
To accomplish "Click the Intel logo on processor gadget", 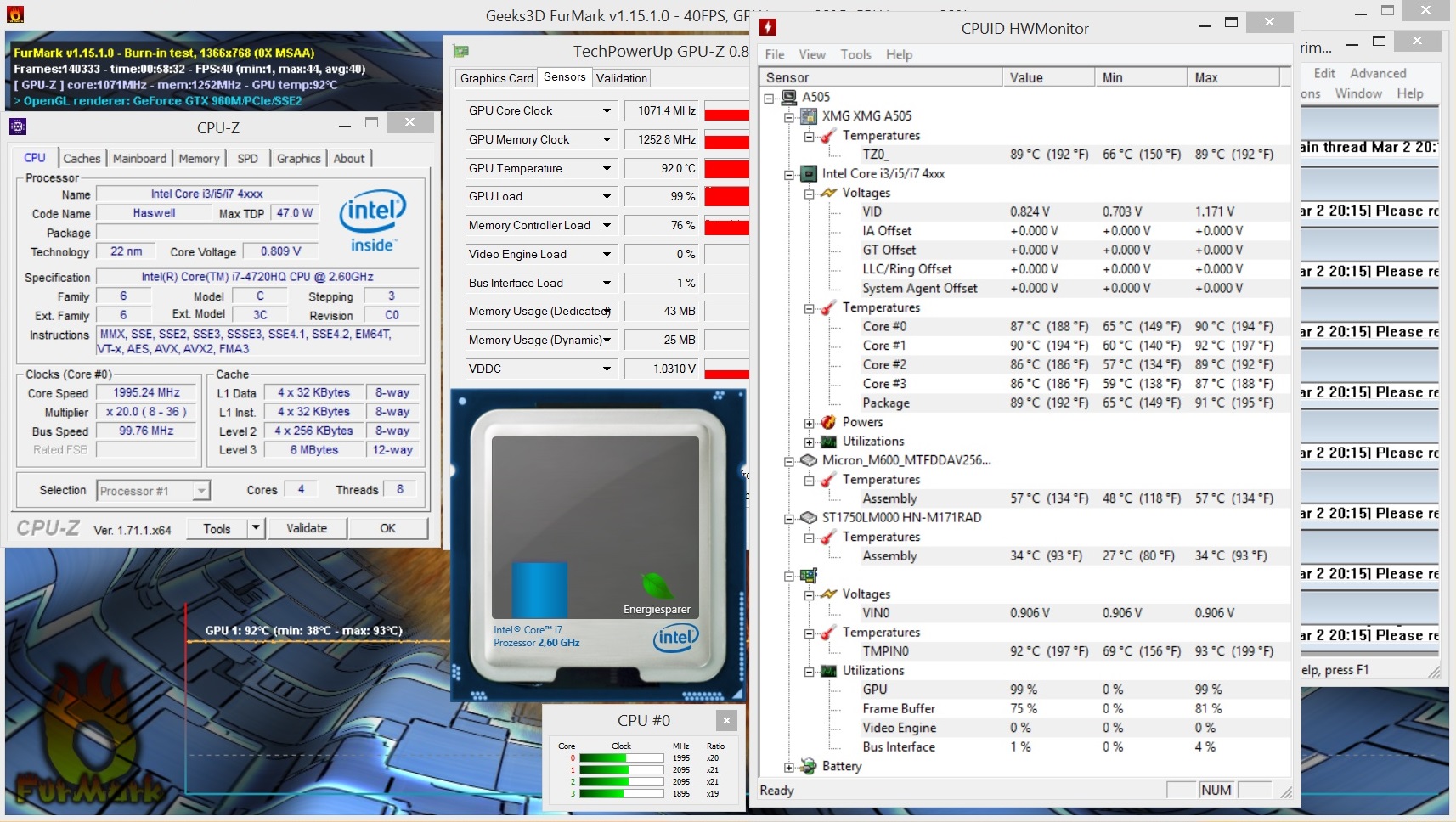I will pos(675,638).
